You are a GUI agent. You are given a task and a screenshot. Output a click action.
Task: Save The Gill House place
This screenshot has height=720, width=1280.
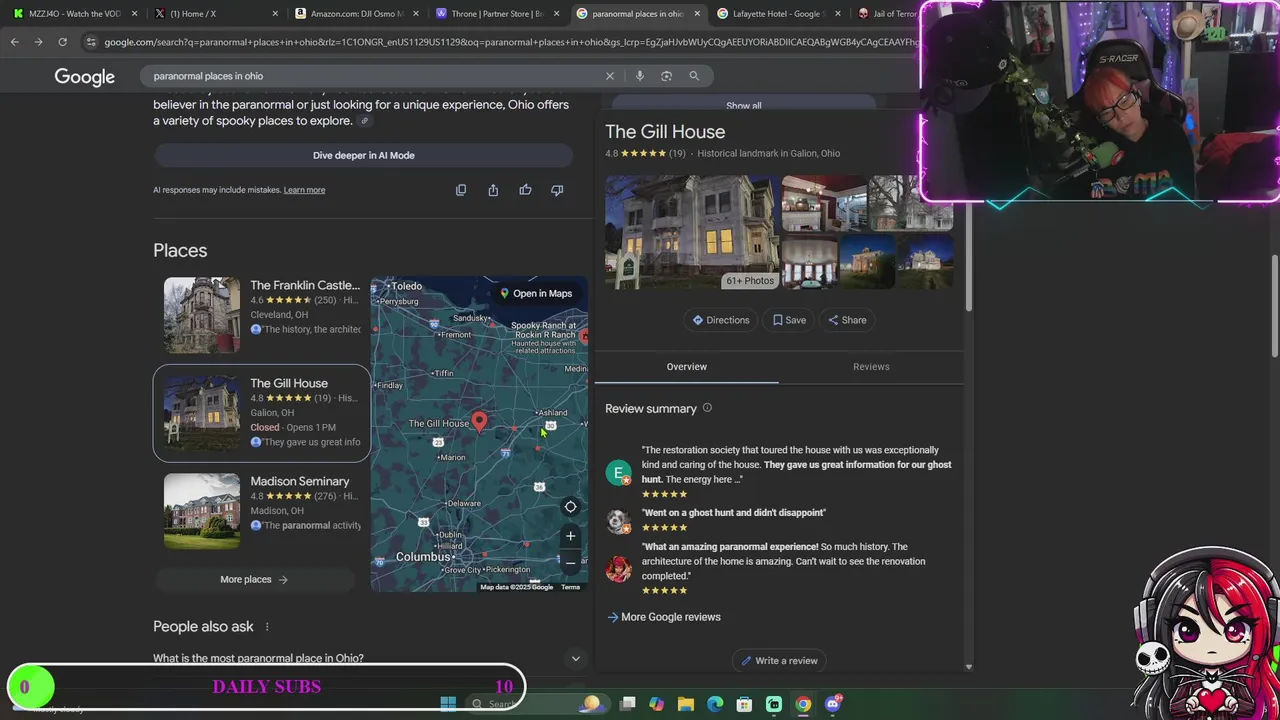click(789, 320)
